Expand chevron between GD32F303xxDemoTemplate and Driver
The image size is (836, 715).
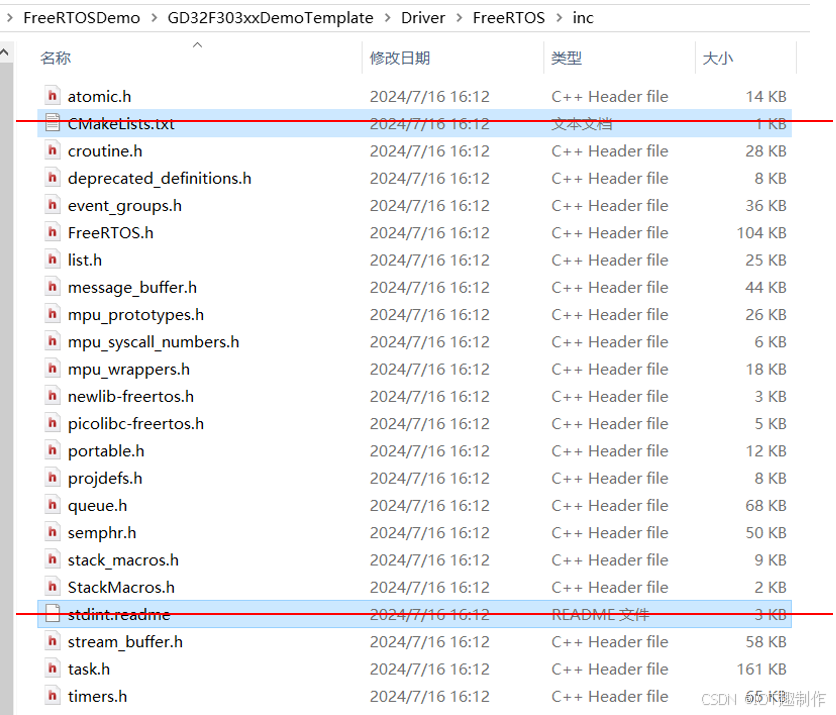click(388, 18)
